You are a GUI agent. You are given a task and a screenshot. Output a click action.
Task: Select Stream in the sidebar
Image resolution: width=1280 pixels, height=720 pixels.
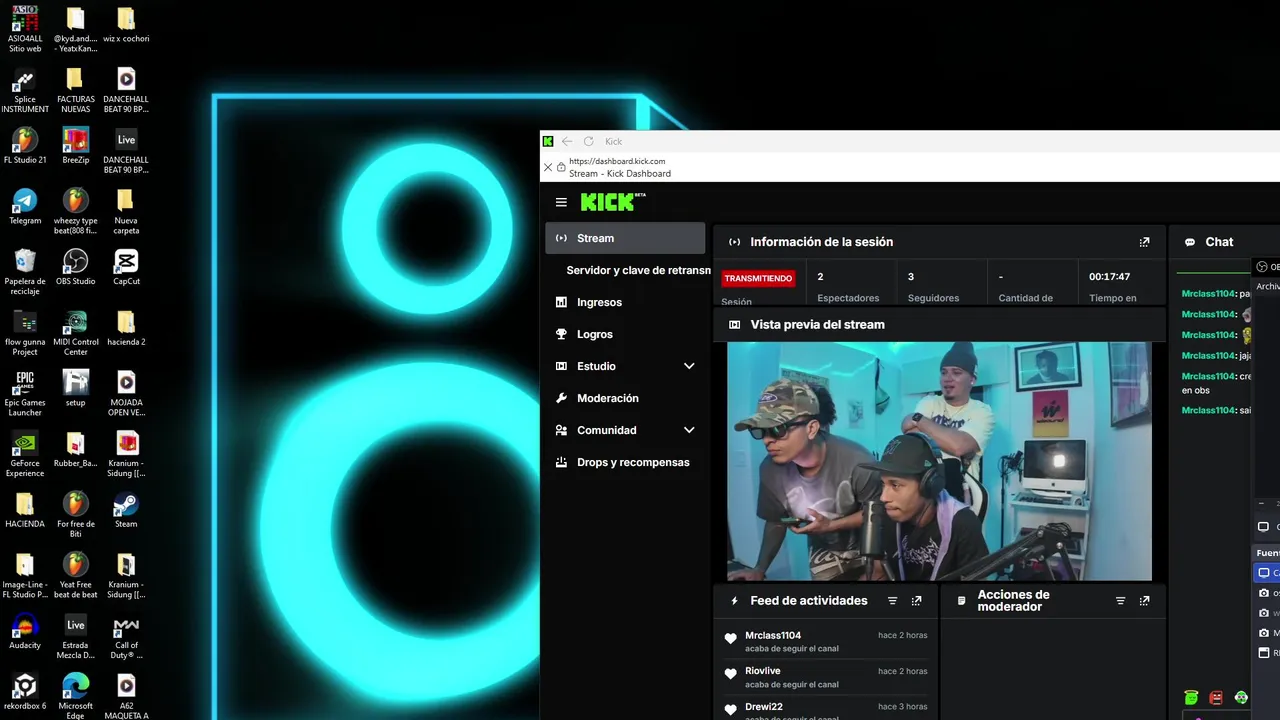coord(625,238)
